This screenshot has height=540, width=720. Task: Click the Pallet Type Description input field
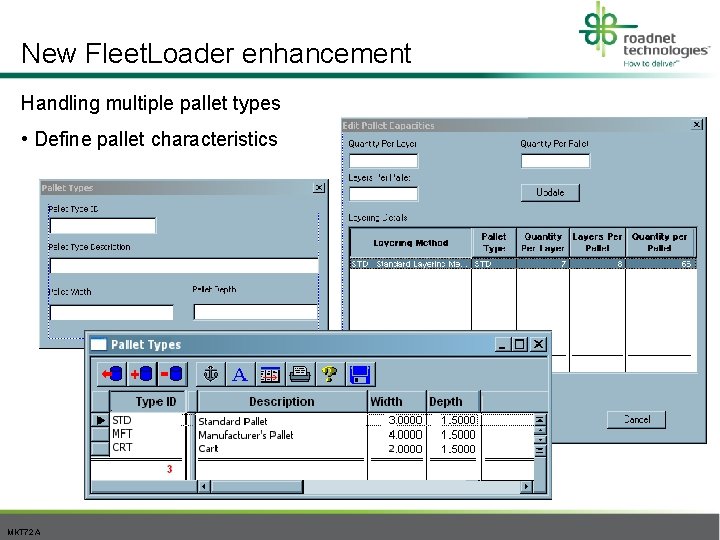pos(184,266)
